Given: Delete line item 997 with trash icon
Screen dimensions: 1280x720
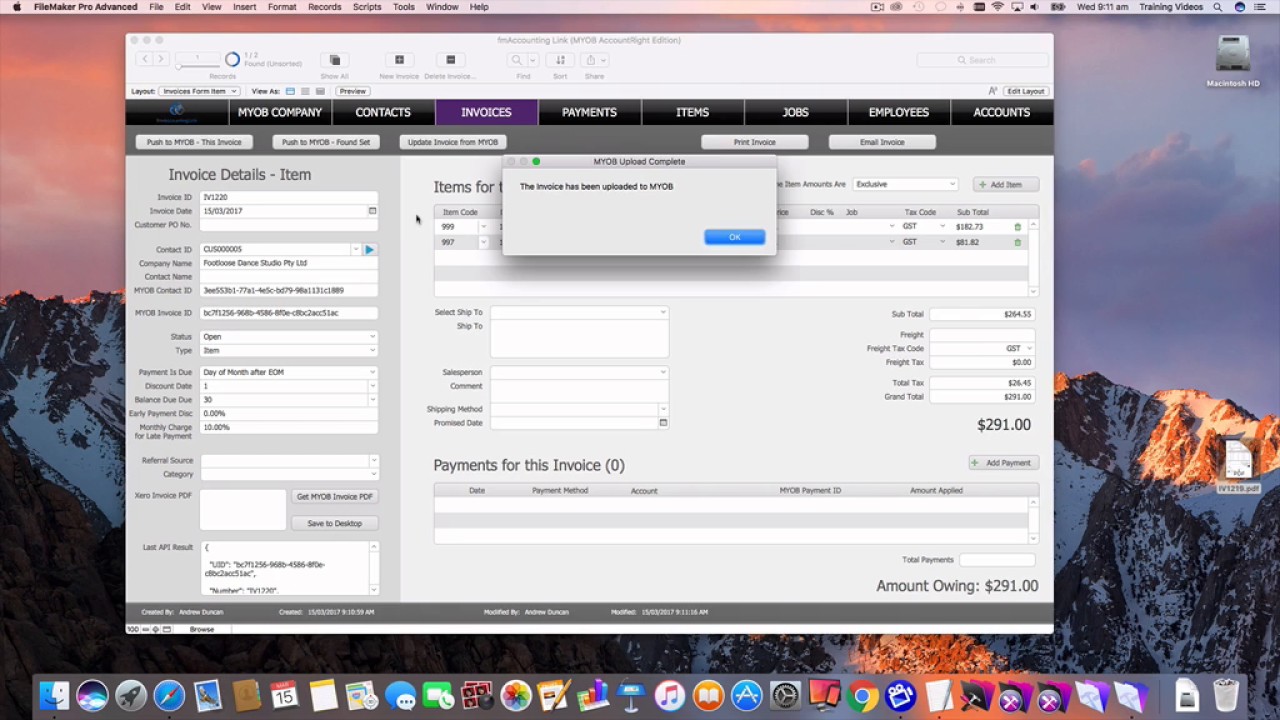Looking at the screenshot, I should coord(1018,242).
